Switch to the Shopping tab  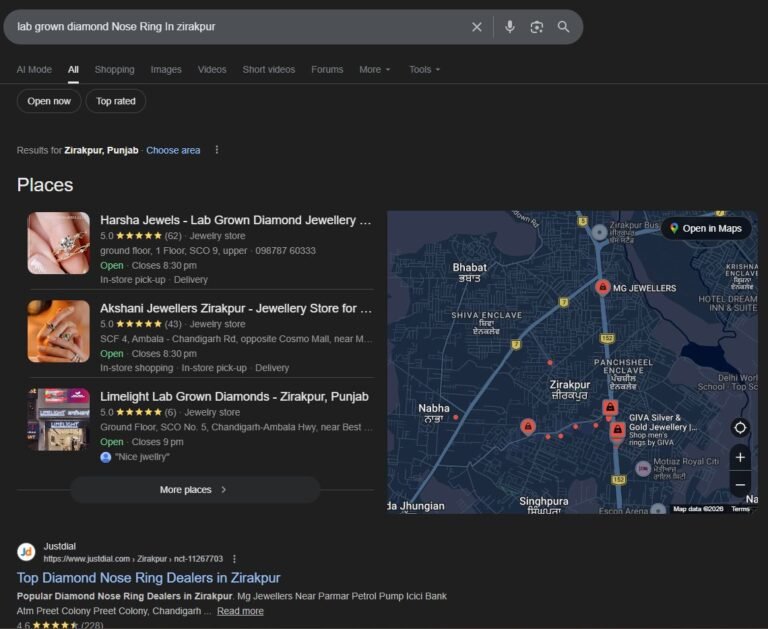pyautogui.click(x=115, y=70)
